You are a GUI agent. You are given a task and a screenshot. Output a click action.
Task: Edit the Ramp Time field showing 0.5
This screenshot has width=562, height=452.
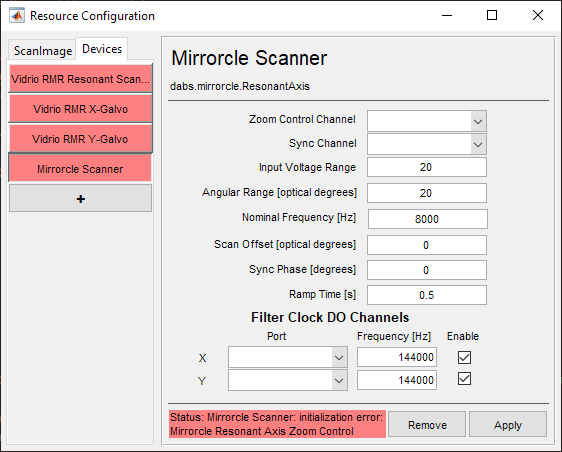click(427, 295)
